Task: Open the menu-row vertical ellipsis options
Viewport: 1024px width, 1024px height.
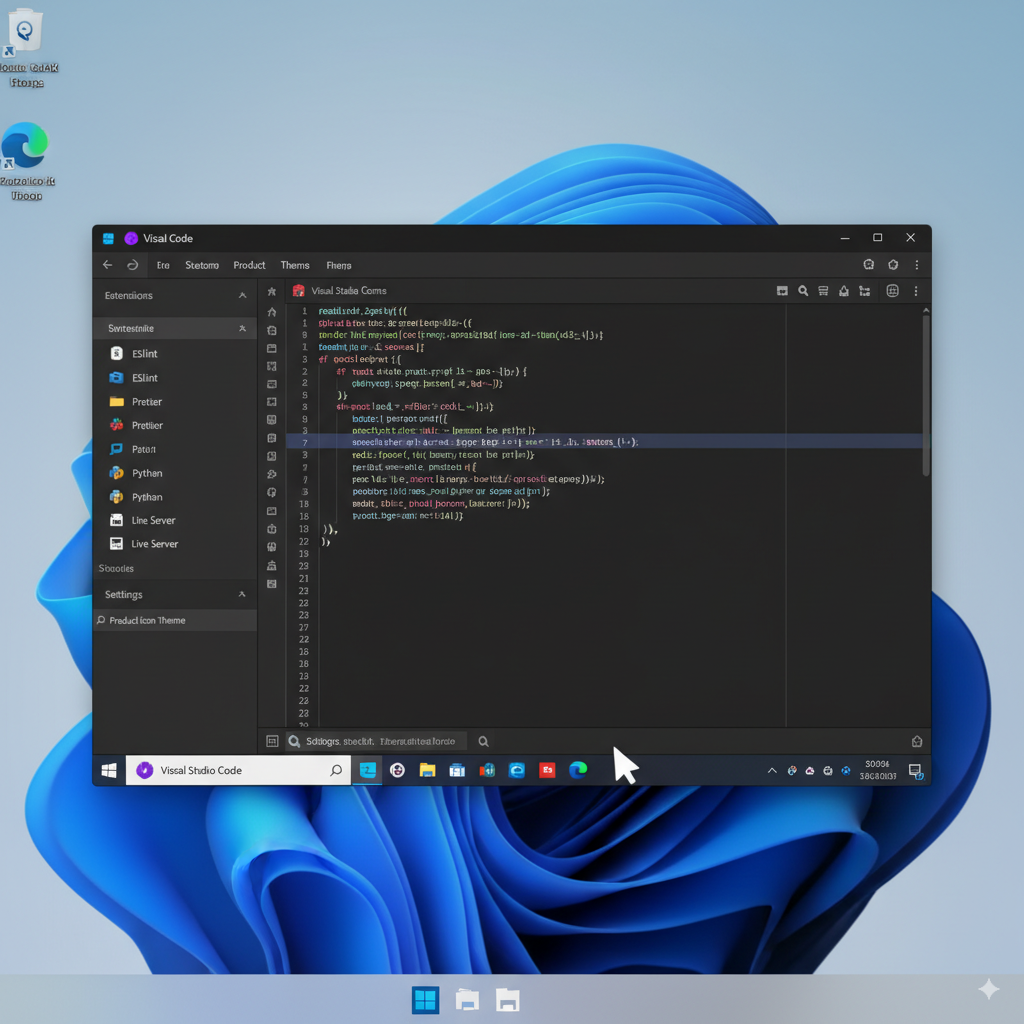Action: [x=917, y=265]
